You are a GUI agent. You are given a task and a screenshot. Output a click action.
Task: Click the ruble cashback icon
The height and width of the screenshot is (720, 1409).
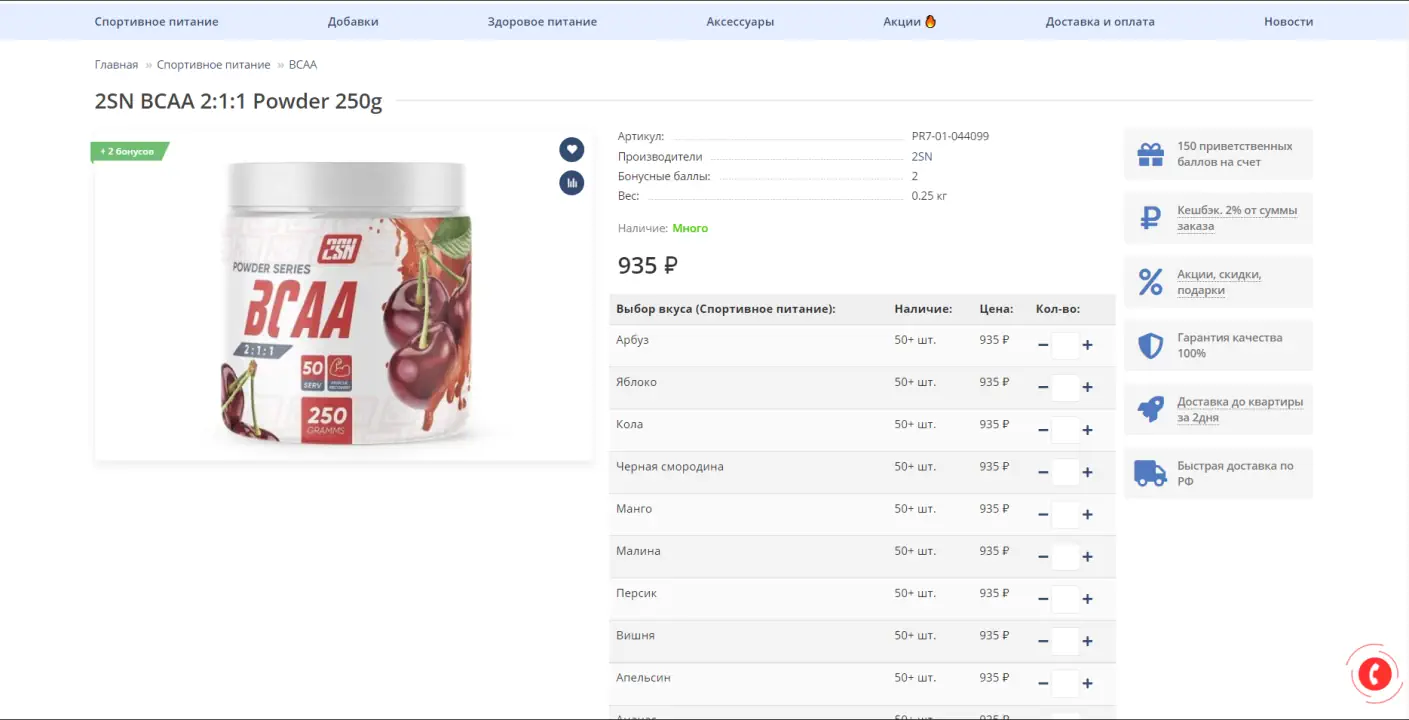coord(1150,218)
